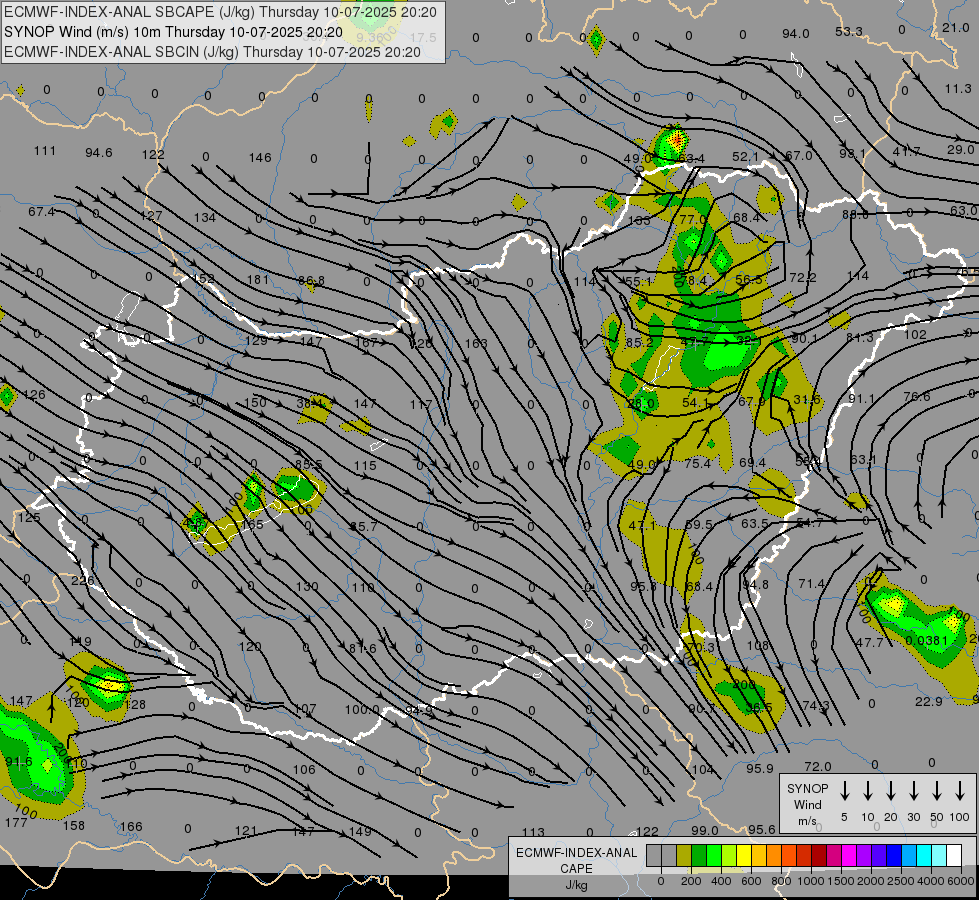Click the 4000 tick label in the CAPE legend

pos(931,881)
